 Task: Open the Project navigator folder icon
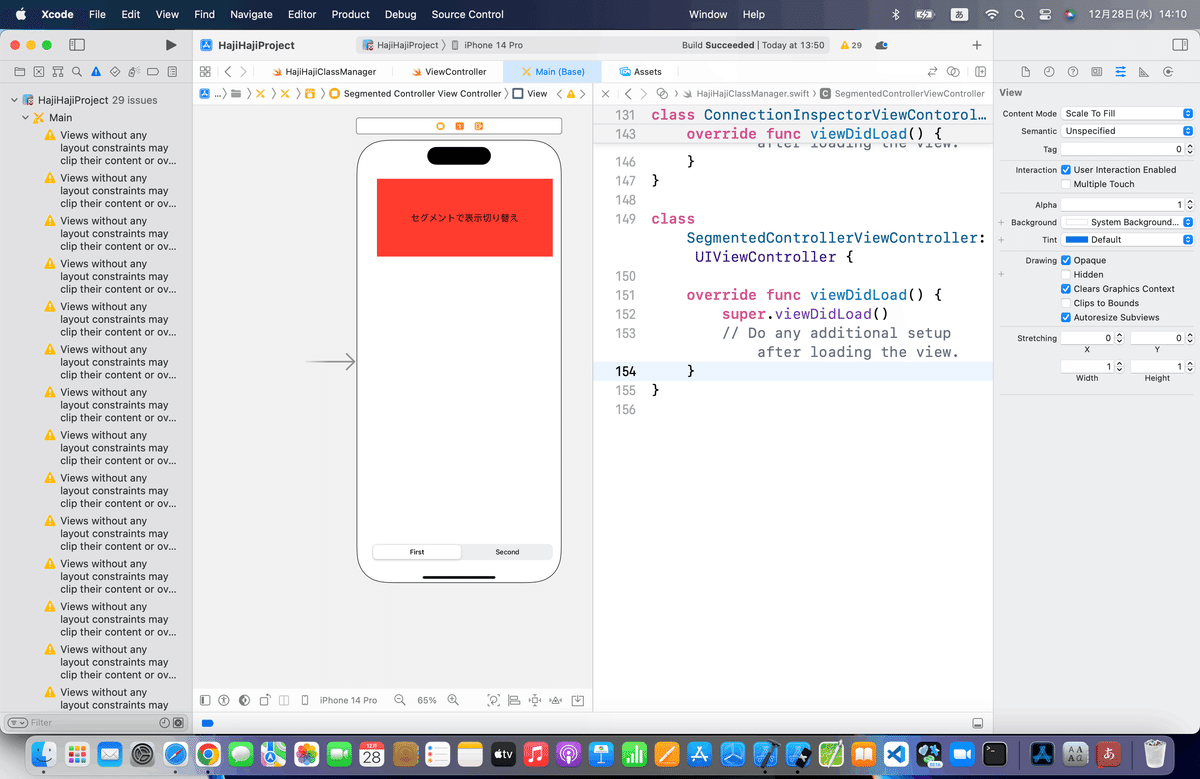(x=19, y=72)
